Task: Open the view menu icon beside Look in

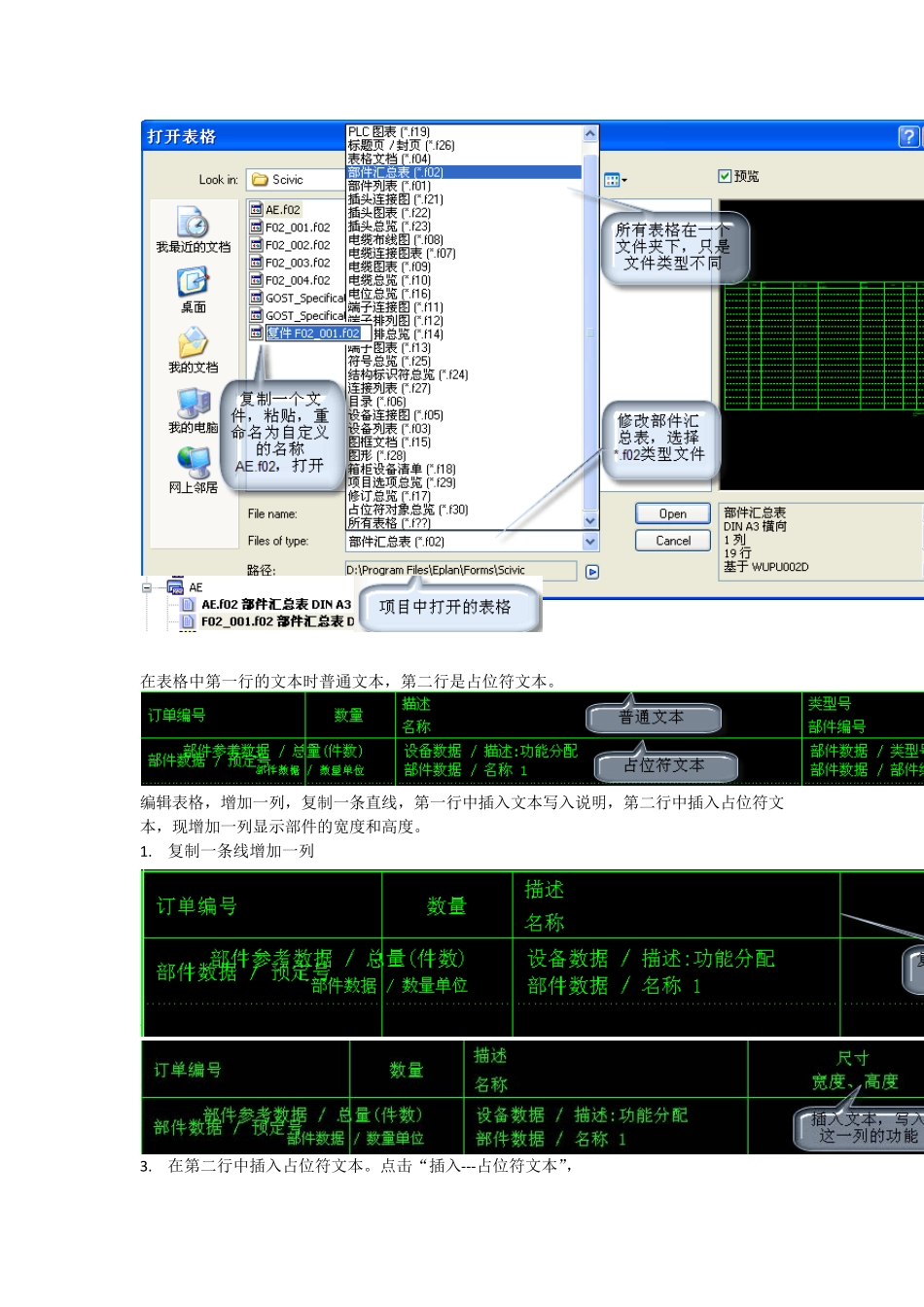Action: 615,180
